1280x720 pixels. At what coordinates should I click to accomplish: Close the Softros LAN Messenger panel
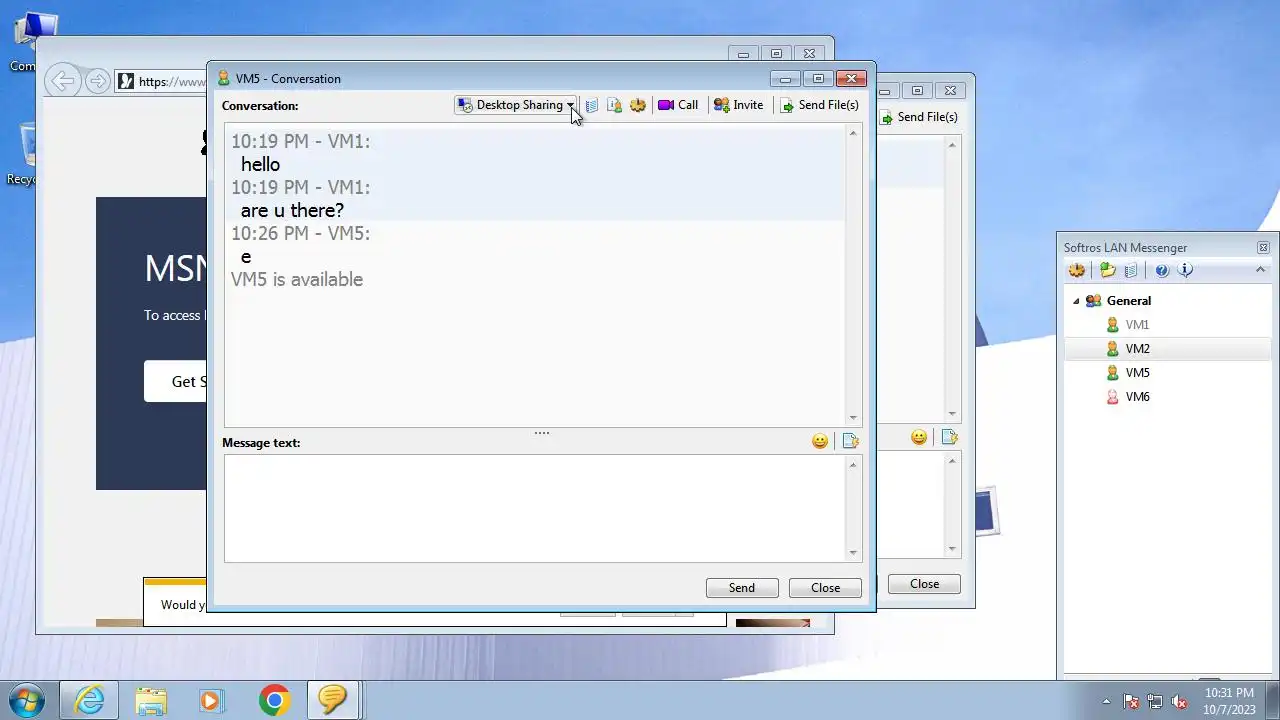(x=1263, y=248)
